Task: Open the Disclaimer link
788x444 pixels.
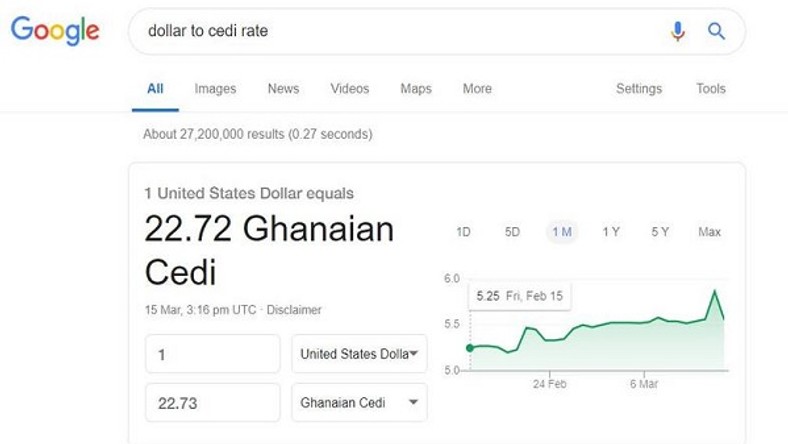Action: point(294,310)
